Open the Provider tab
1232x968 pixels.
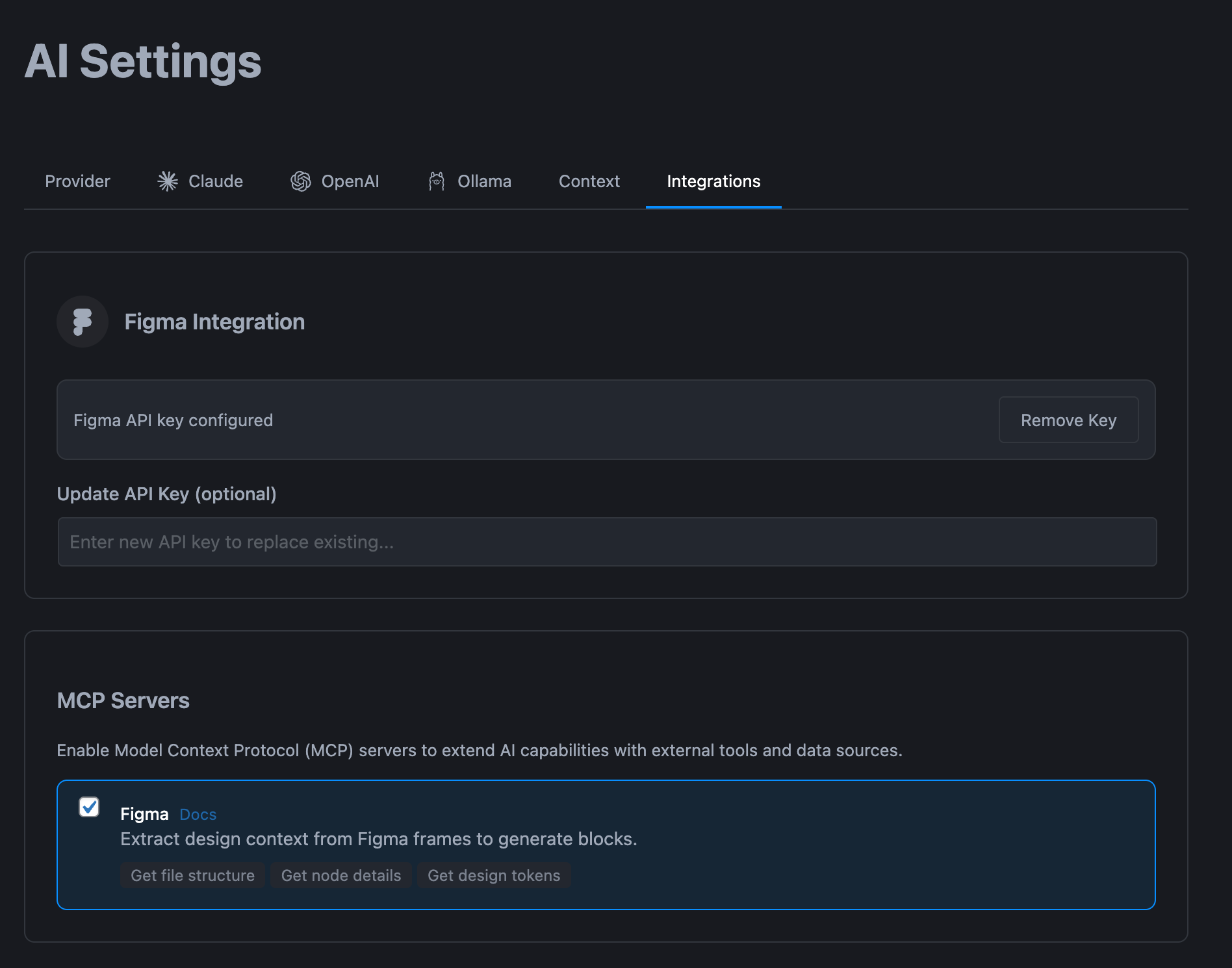coord(77,181)
